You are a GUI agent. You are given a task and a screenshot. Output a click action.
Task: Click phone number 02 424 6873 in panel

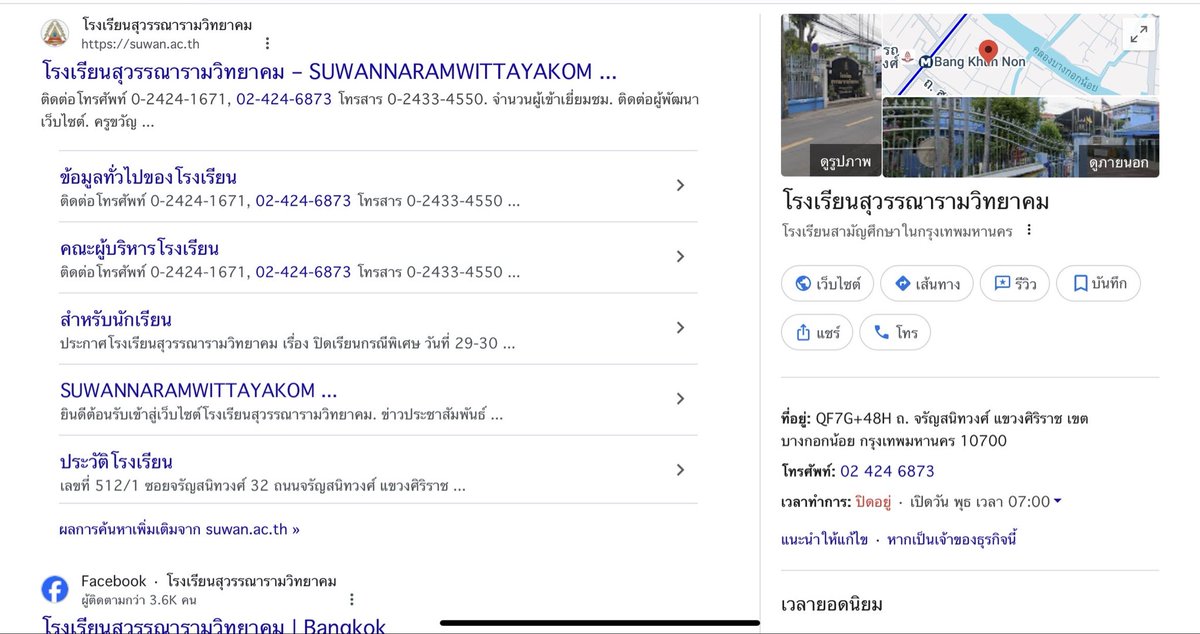pyautogui.click(x=887, y=471)
